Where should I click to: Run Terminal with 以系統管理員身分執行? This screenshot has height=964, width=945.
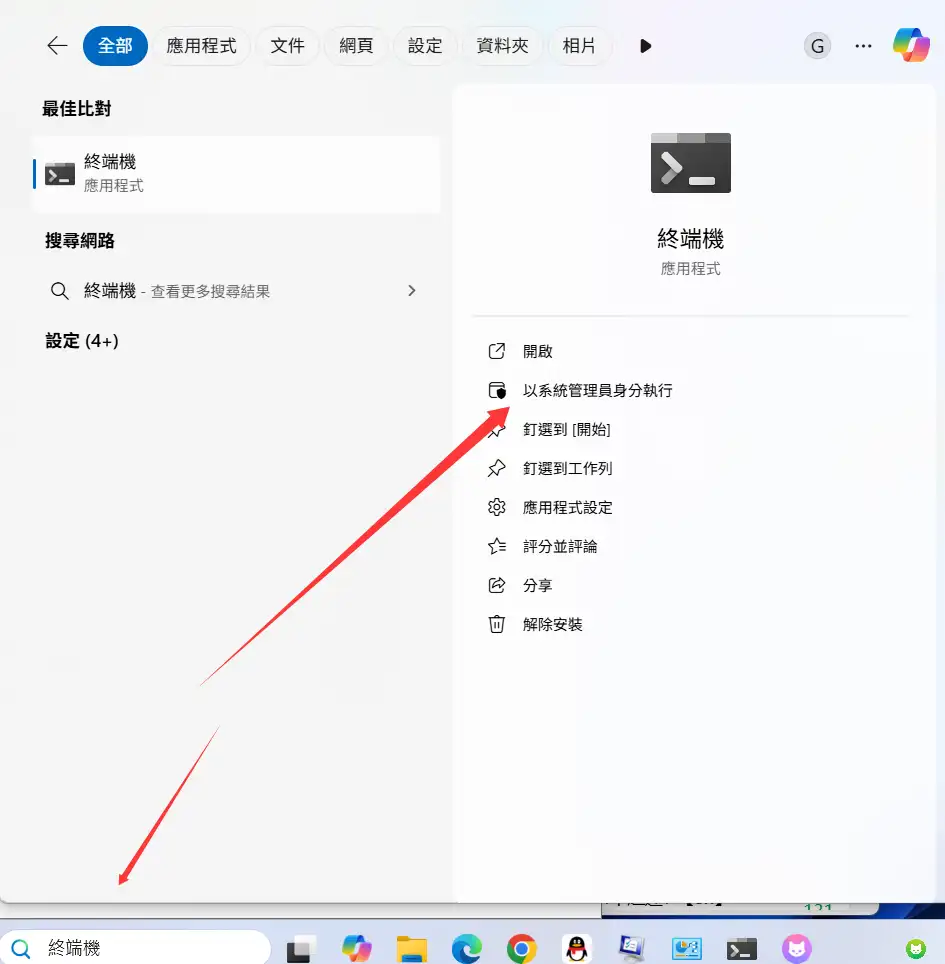coord(597,391)
